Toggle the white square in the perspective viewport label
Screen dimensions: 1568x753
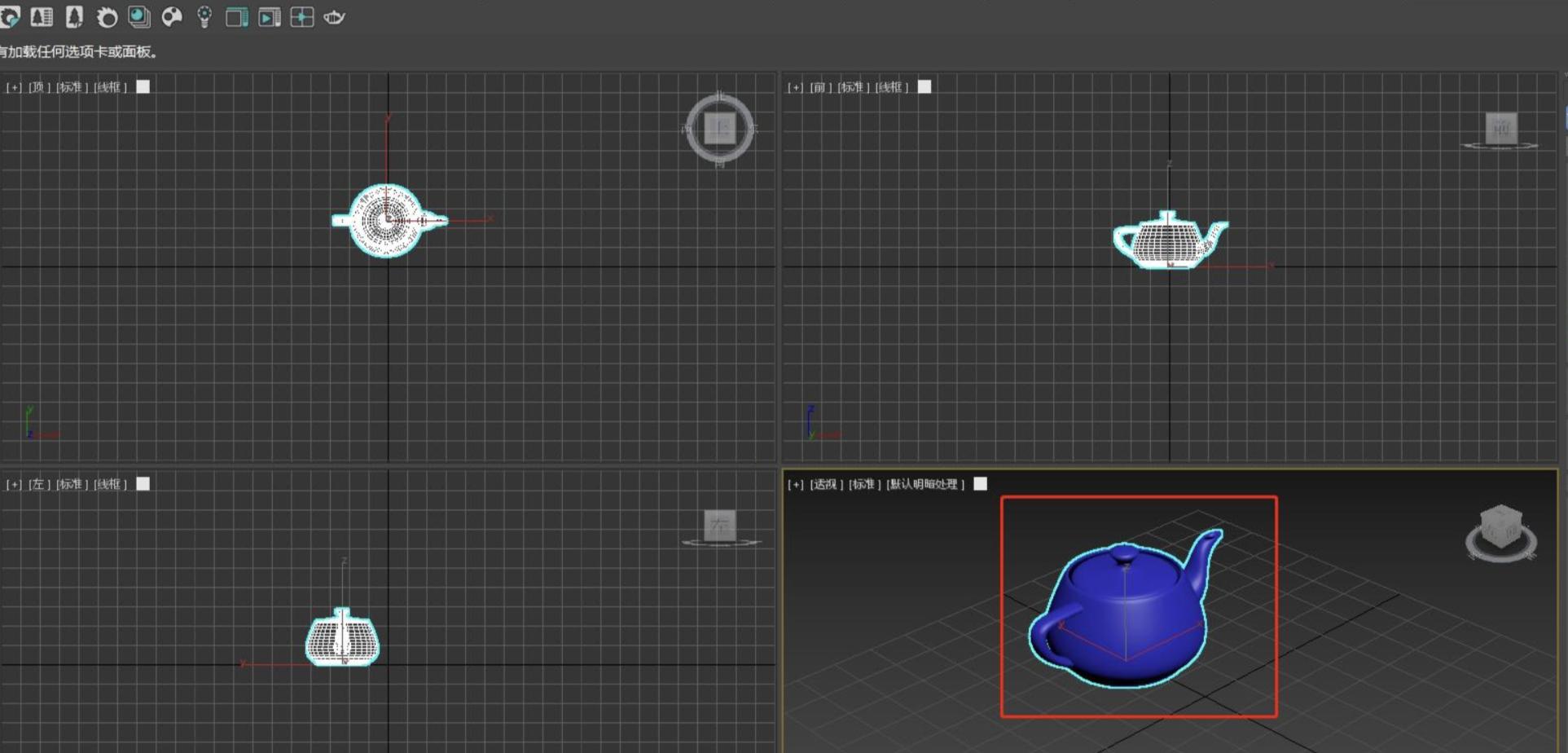tap(981, 484)
